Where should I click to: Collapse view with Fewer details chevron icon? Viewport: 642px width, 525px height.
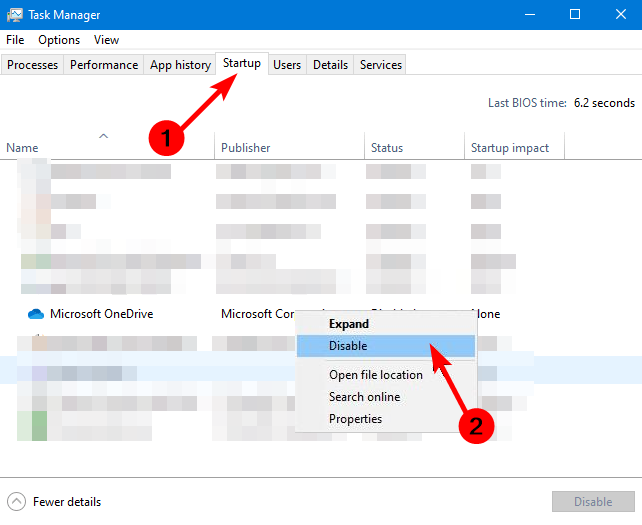(16, 501)
